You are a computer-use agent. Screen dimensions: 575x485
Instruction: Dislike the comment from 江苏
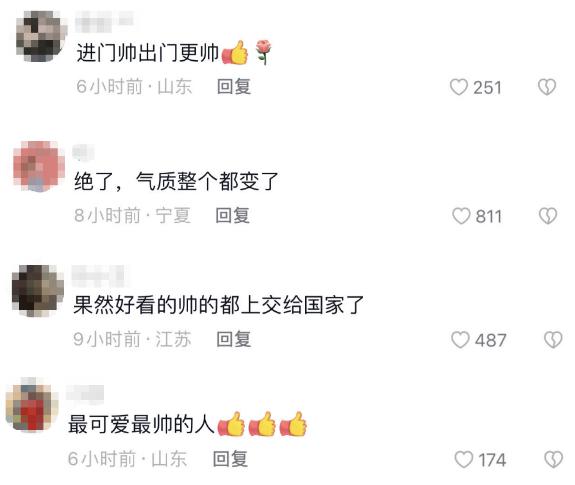[x=553, y=340]
